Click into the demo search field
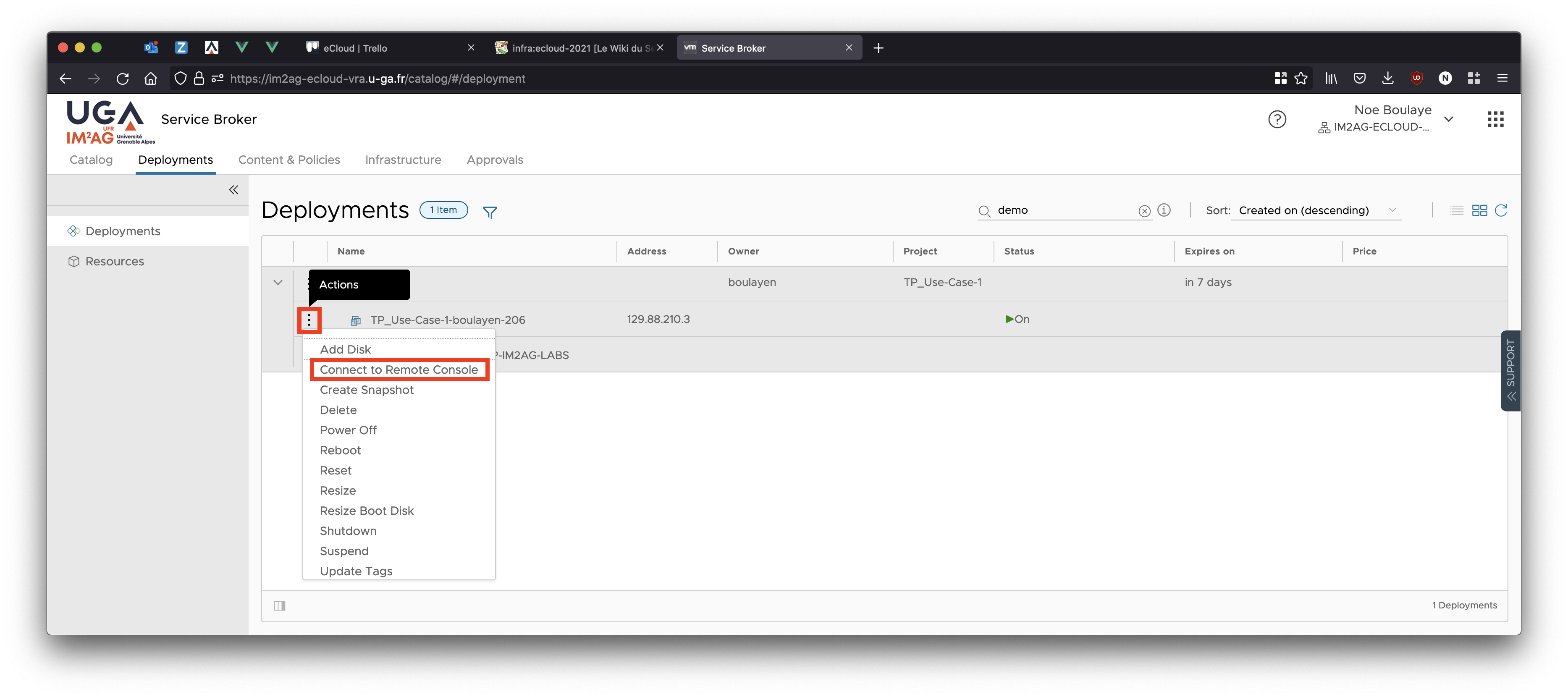Image resolution: width=1568 pixels, height=697 pixels. tap(1062, 210)
